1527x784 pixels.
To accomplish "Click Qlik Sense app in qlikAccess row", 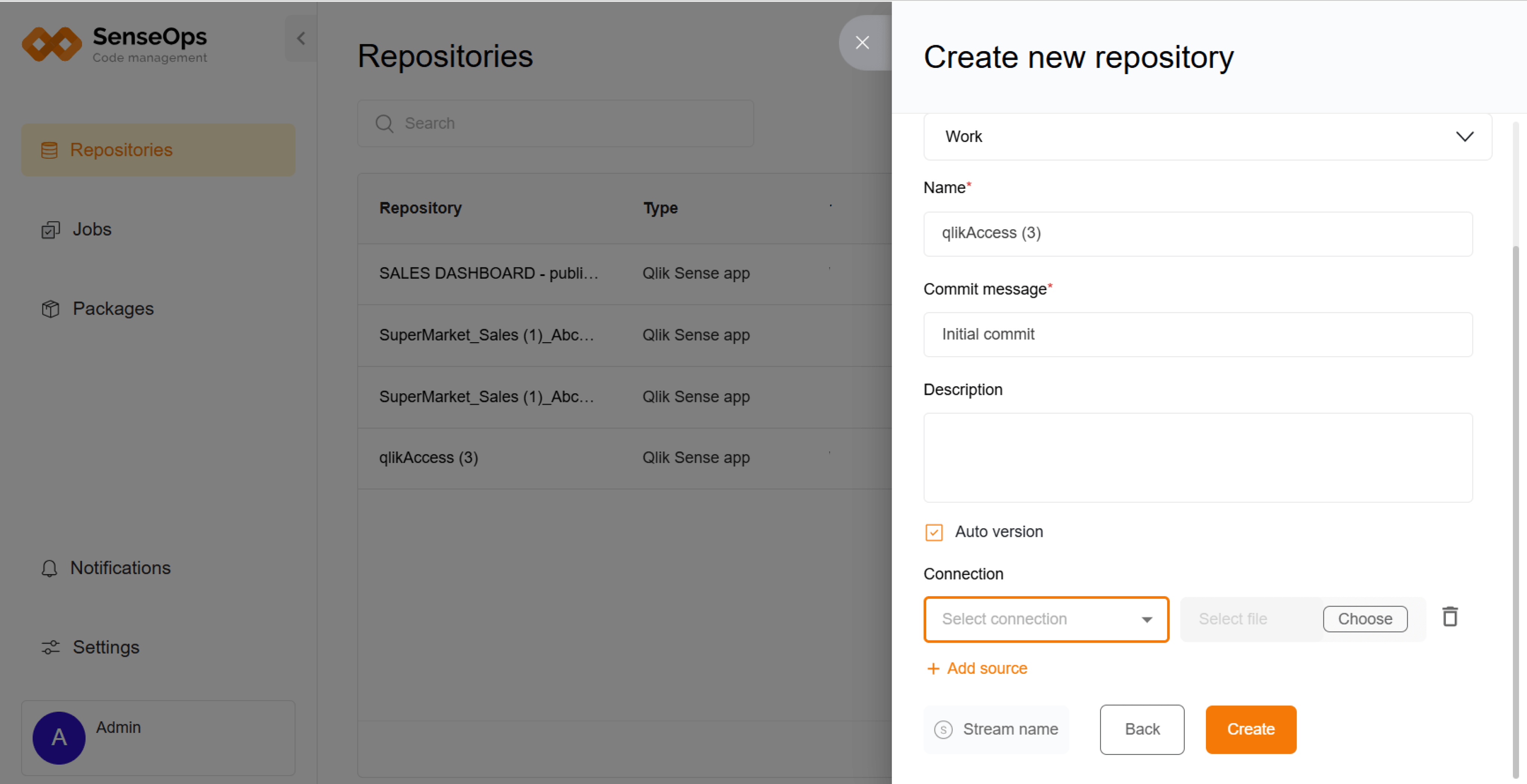I will pos(696,458).
